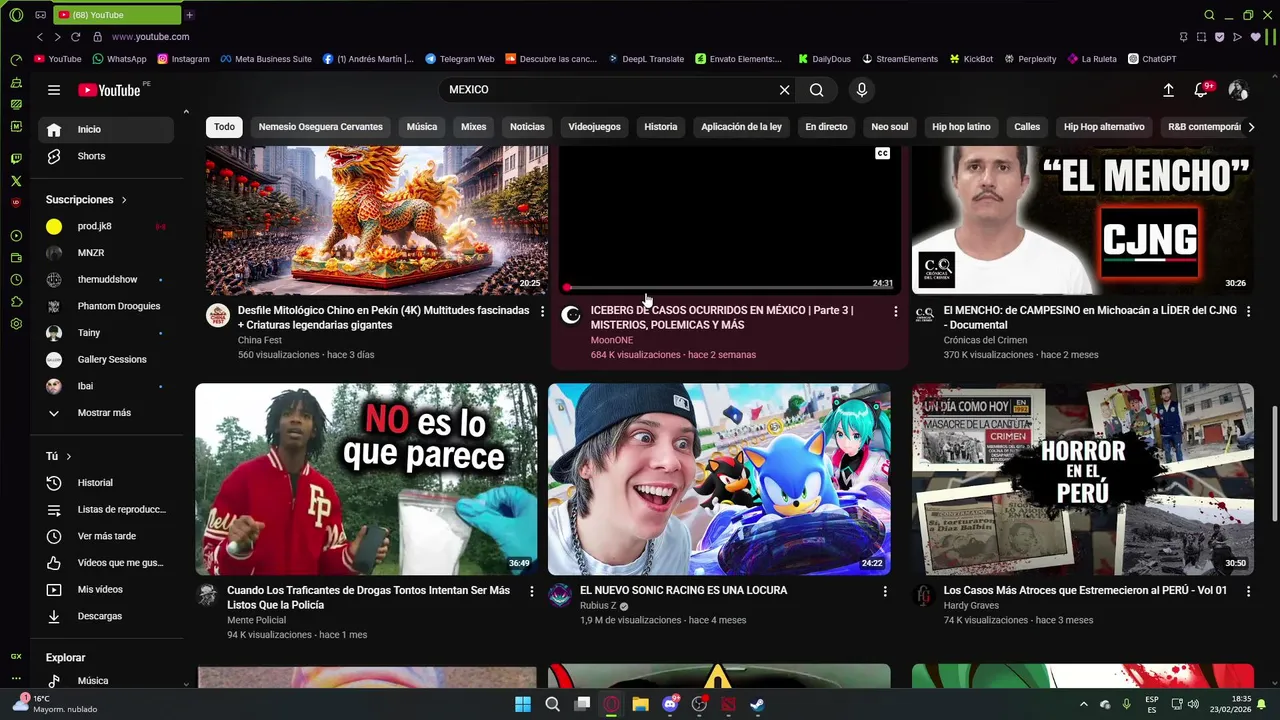Open the upload video icon
This screenshot has height=720, width=1280.
coord(1168,90)
